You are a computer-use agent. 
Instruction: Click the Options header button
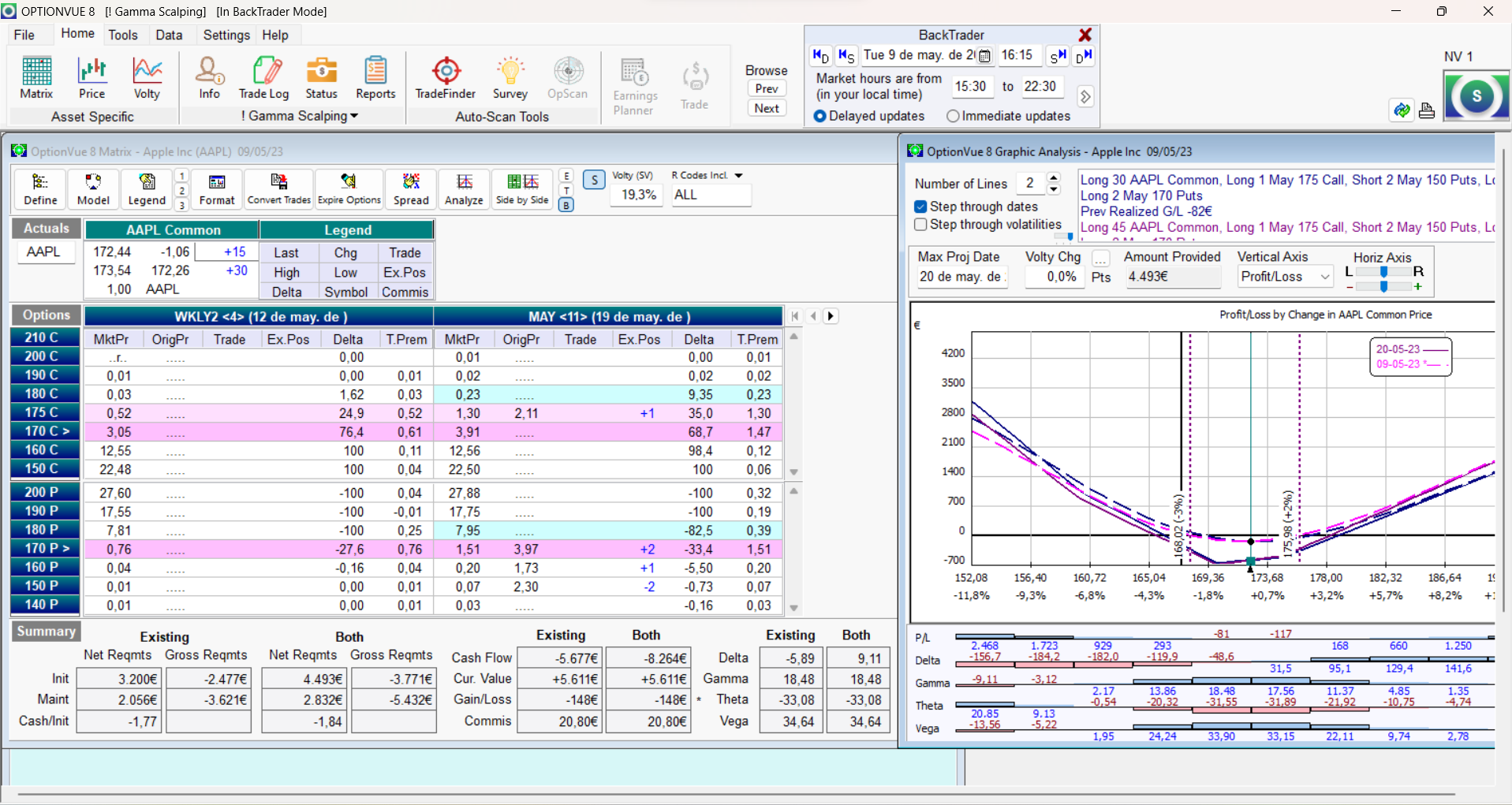click(x=46, y=315)
